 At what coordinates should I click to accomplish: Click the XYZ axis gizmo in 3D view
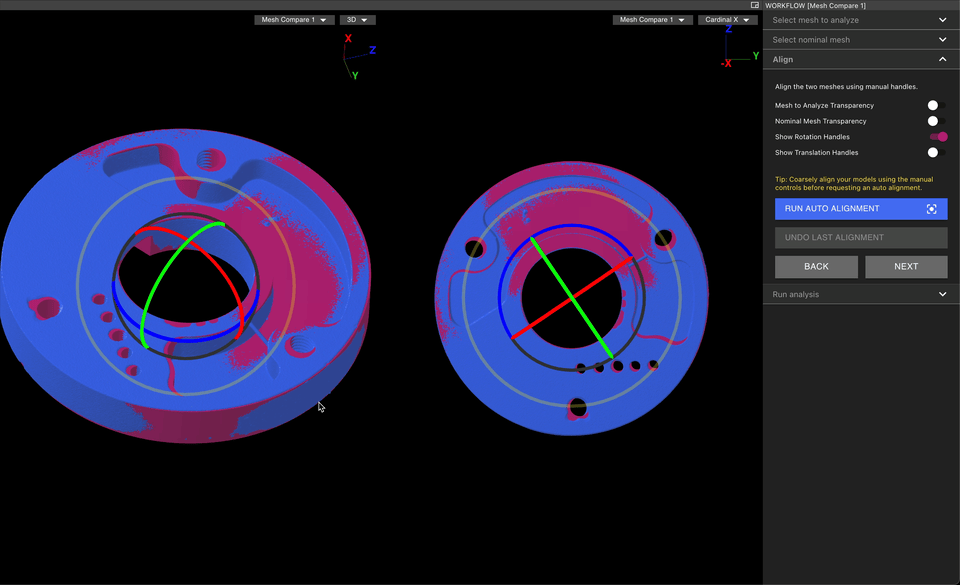359,57
